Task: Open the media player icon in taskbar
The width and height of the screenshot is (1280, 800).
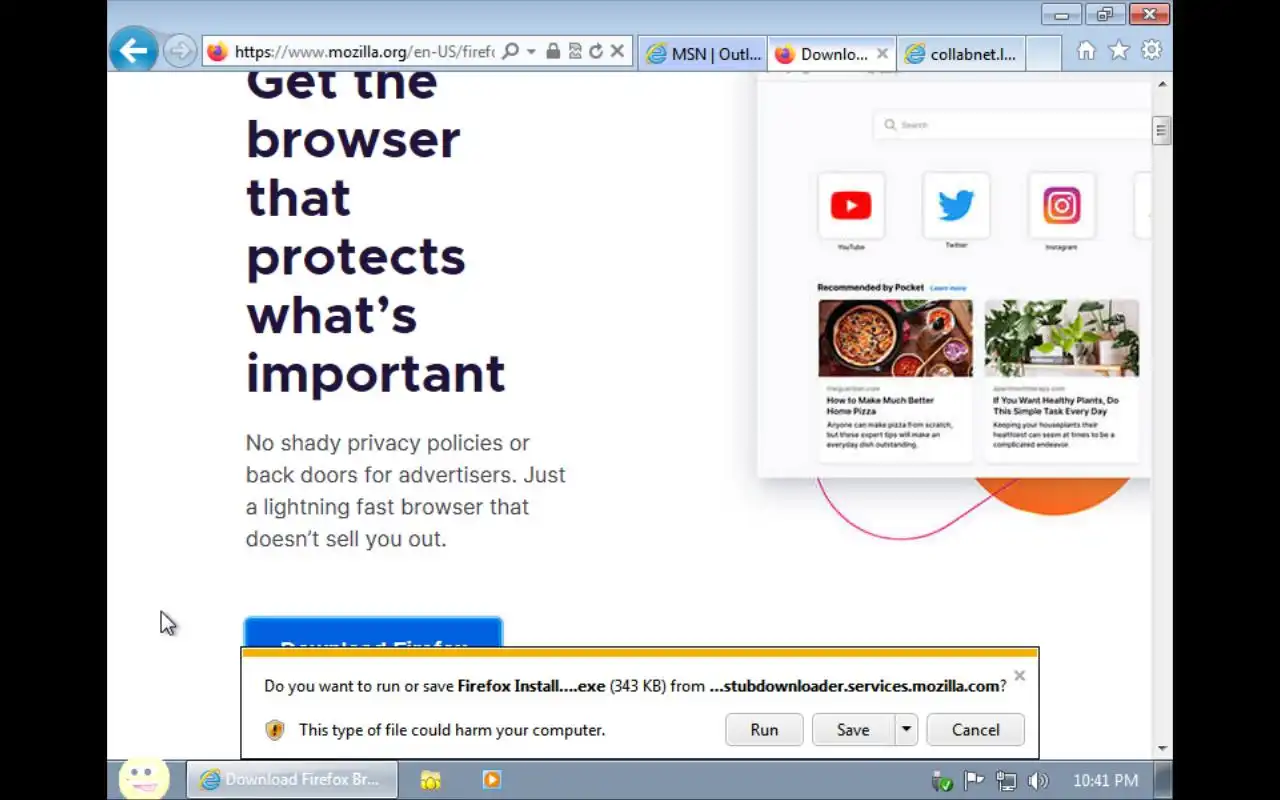Action: tap(491, 780)
